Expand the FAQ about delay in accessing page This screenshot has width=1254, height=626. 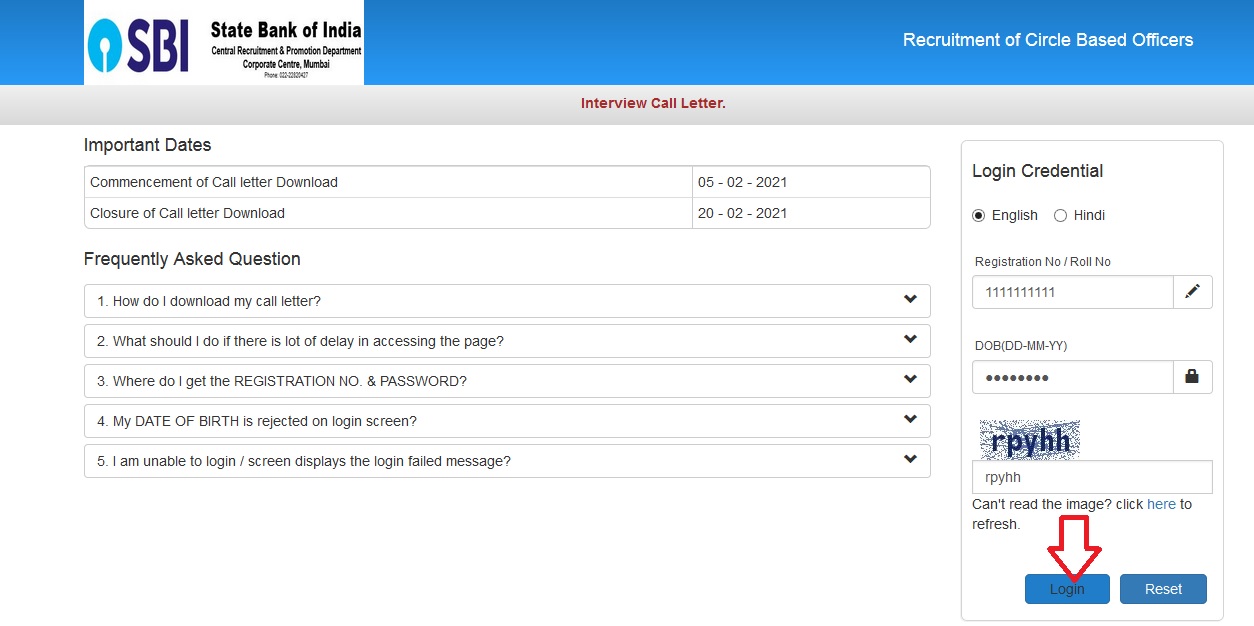(x=507, y=341)
